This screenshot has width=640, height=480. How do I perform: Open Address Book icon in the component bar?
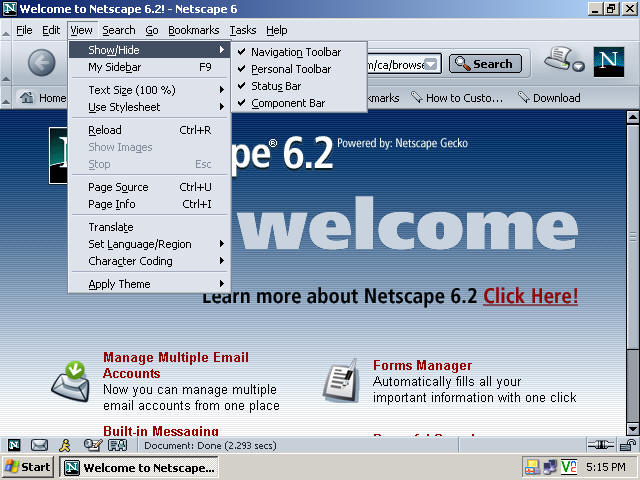[x=118, y=445]
